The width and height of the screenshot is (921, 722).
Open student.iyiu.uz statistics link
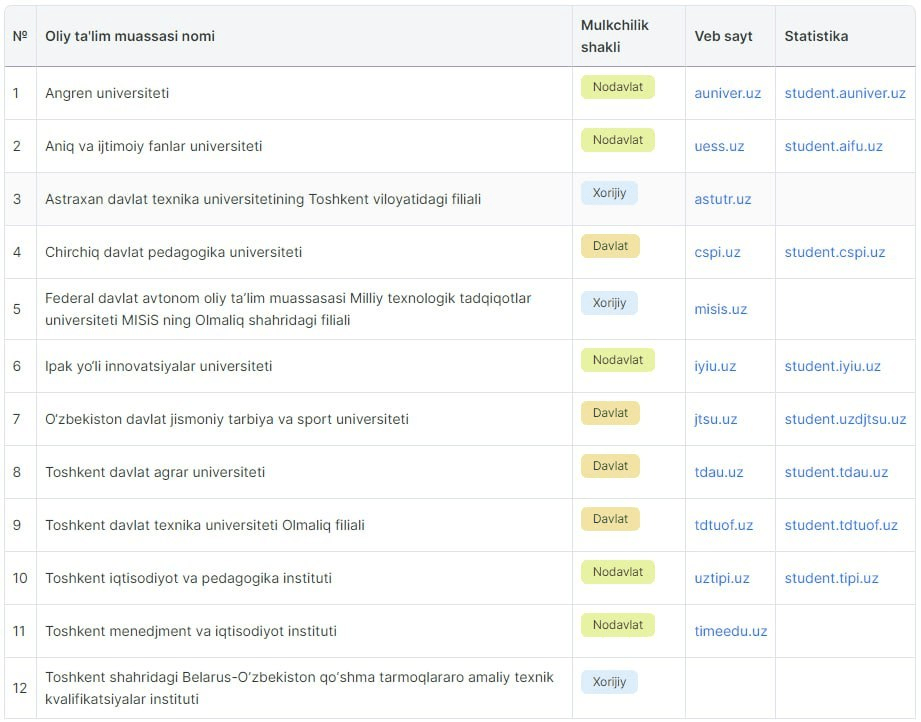click(832, 366)
